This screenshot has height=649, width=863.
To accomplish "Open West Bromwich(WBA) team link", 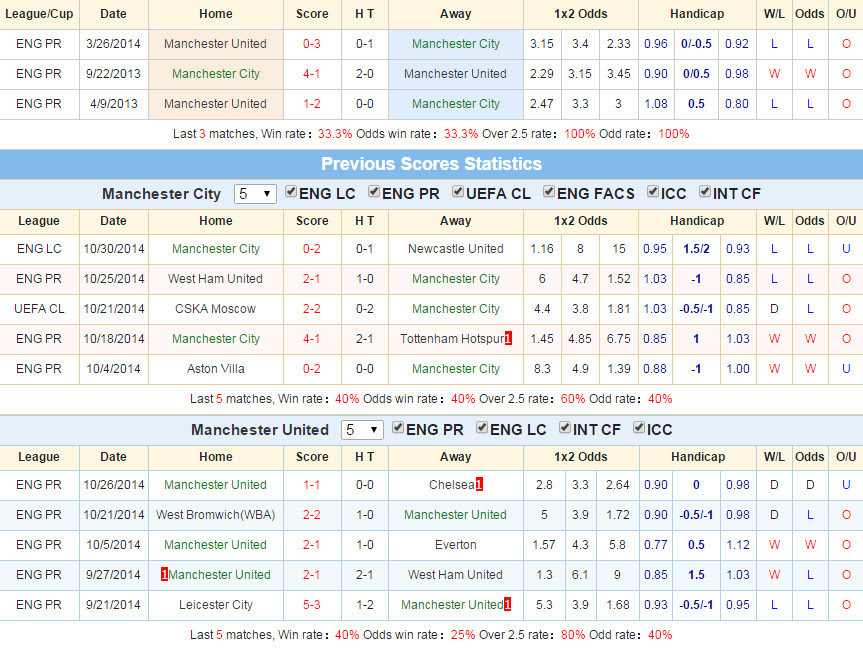I will pyautogui.click(x=215, y=515).
